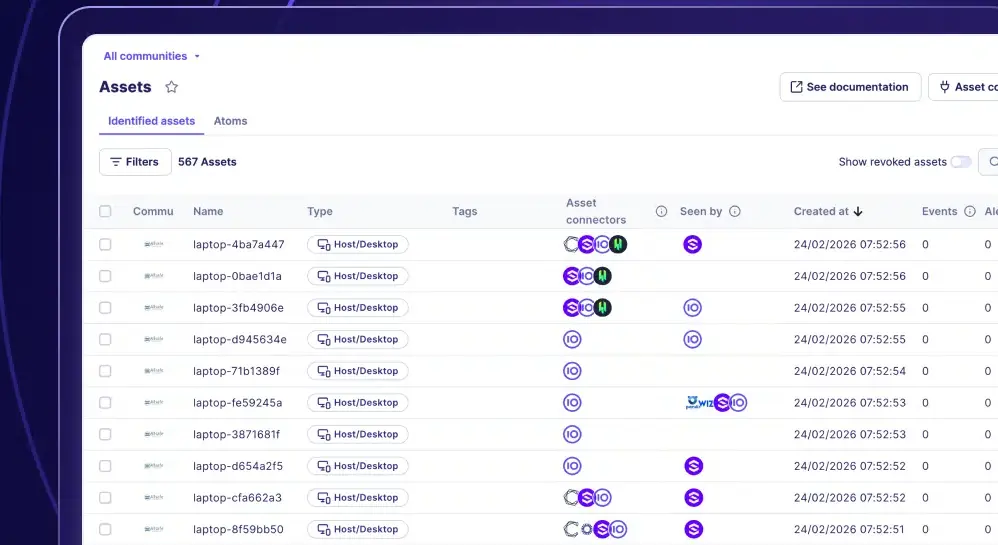This screenshot has width=998, height=545.
Task: Click Seen by icon for laptop-8f59bb50
Action: coord(693,529)
